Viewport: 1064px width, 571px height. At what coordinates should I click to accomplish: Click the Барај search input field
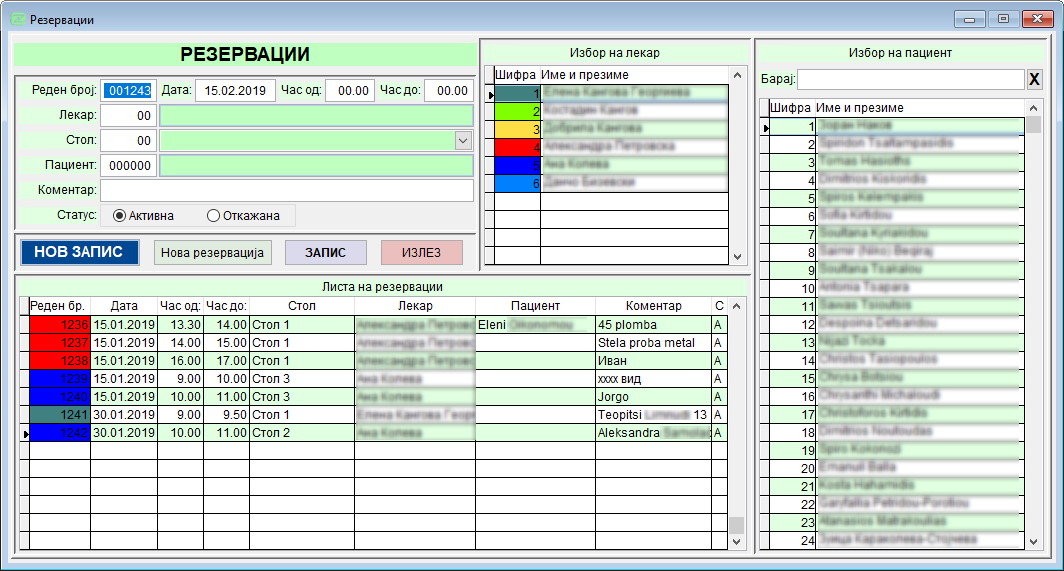tap(910, 80)
